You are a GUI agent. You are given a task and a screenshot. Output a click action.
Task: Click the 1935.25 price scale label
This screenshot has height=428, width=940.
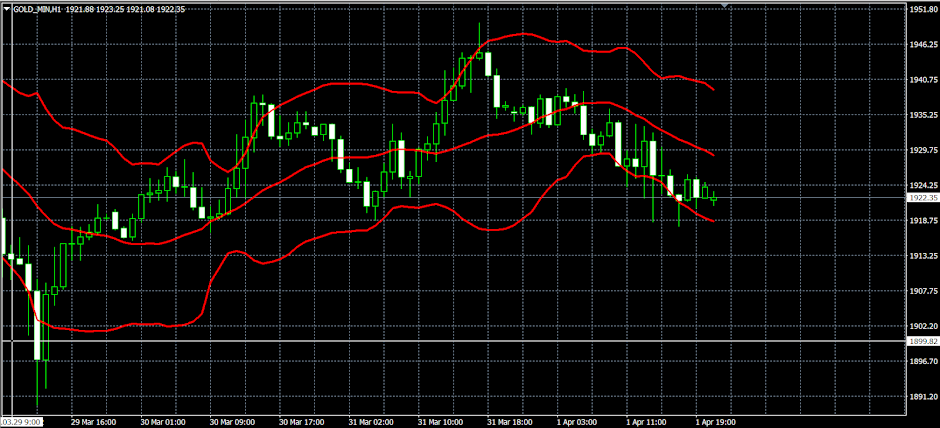924,115
